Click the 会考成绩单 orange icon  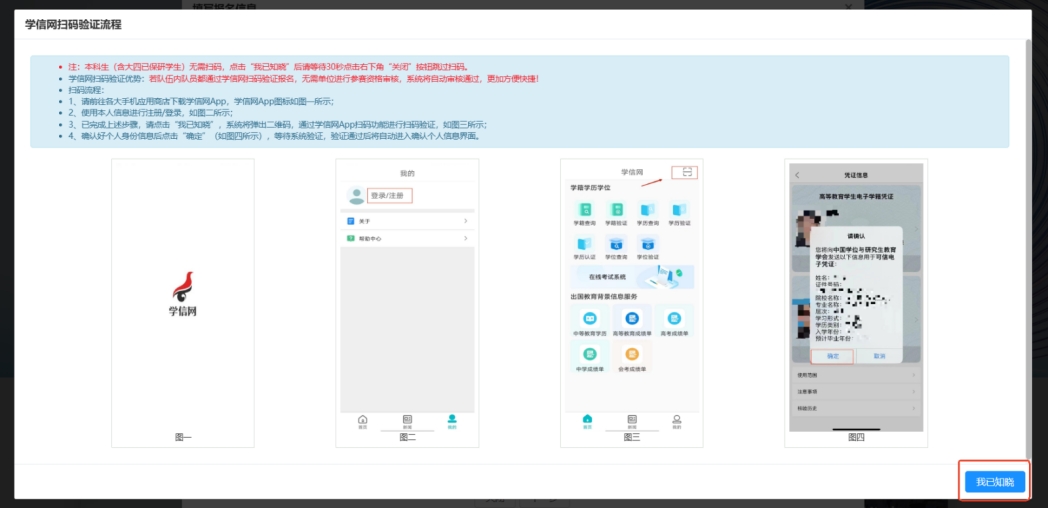point(632,355)
